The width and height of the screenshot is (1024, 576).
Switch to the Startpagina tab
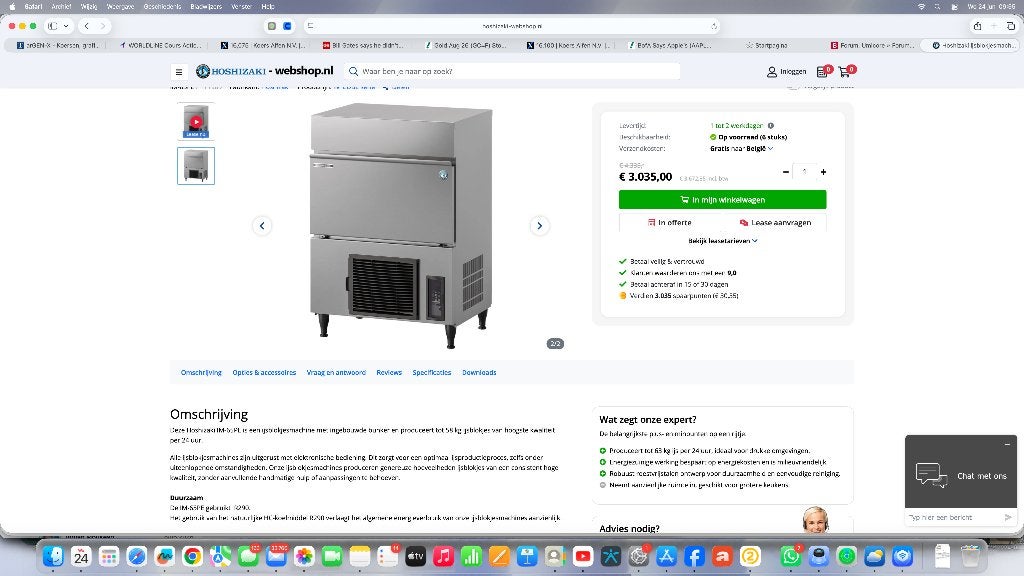(767, 46)
